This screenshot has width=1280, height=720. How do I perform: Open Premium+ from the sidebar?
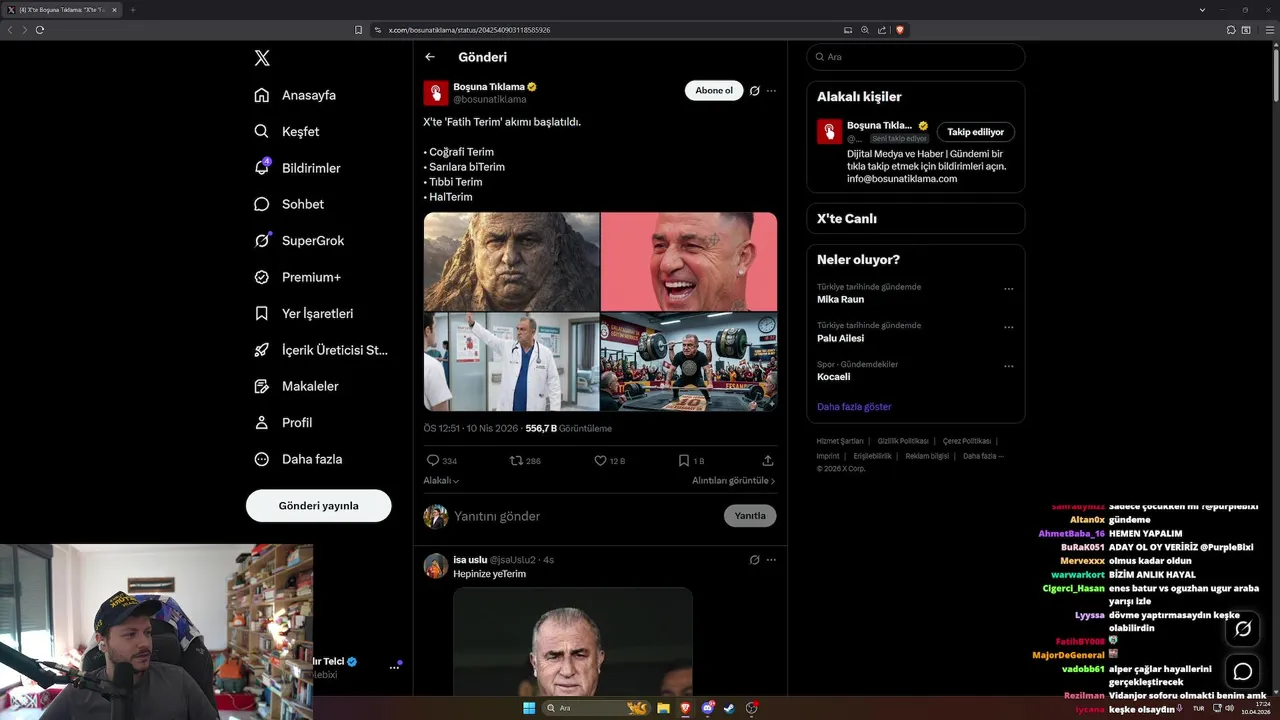coord(297,277)
